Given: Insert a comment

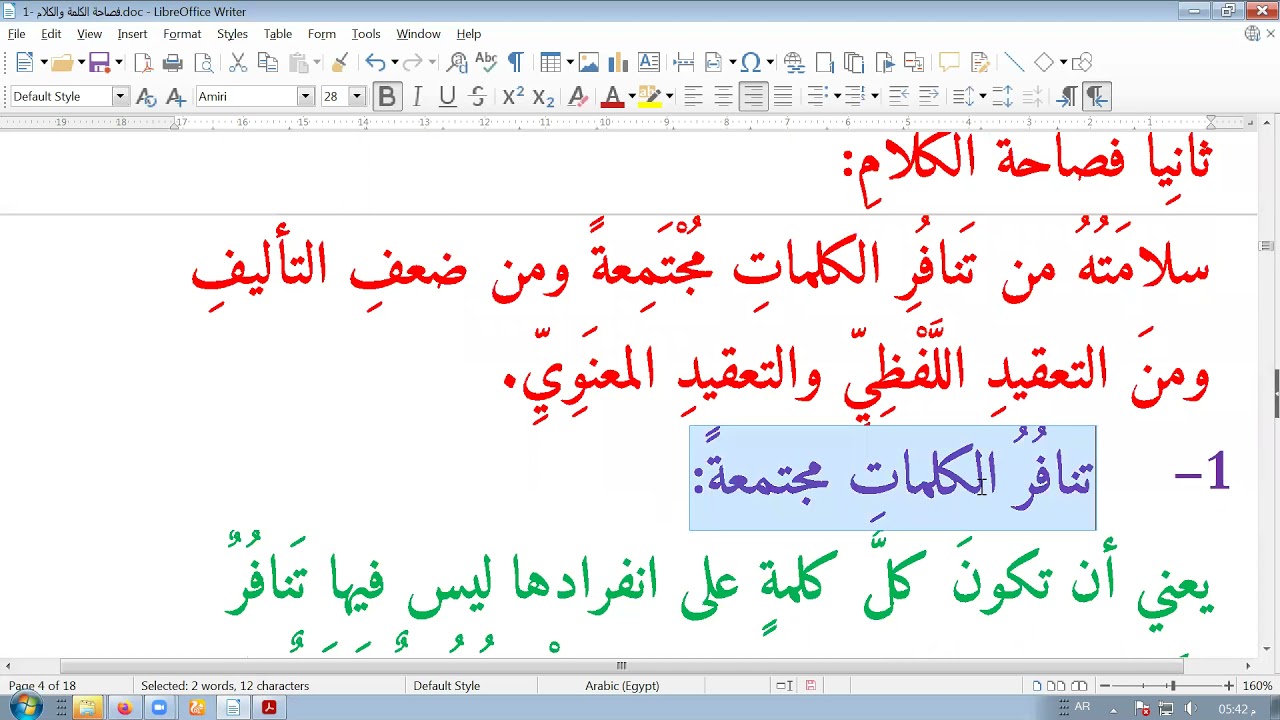Looking at the screenshot, I should (948, 63).
